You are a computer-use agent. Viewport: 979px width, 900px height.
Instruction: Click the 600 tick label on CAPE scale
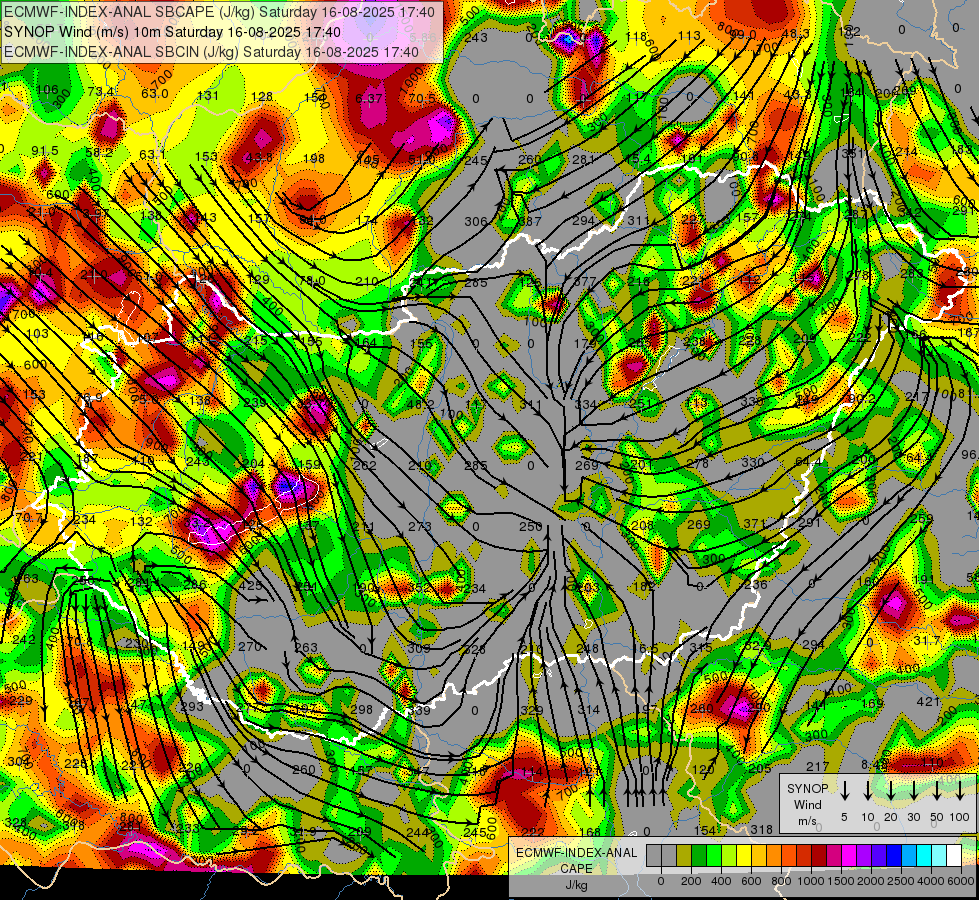pyautogui.click(x=751, y=881)
